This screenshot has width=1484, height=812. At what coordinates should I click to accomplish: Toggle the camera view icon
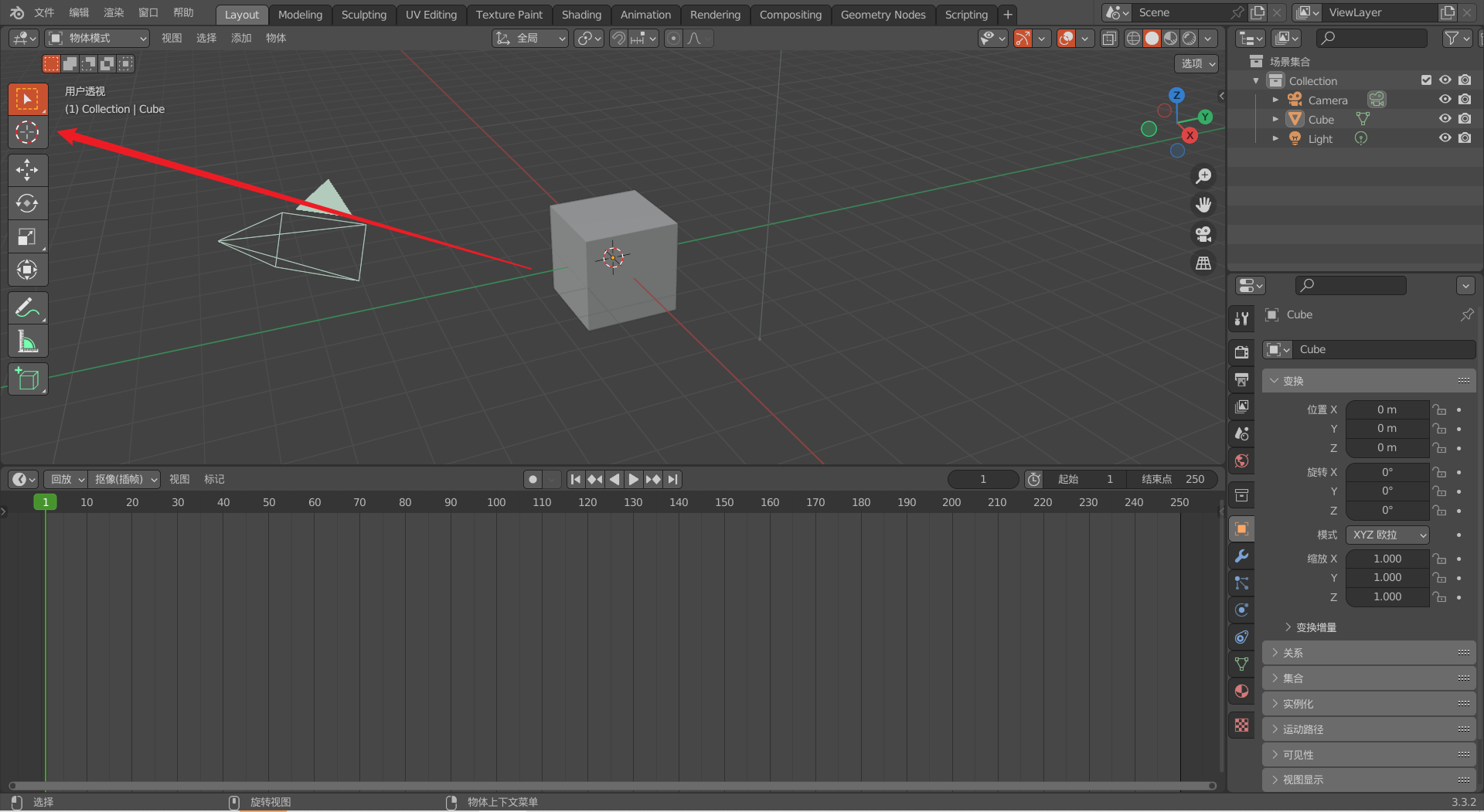point(1203,233)
